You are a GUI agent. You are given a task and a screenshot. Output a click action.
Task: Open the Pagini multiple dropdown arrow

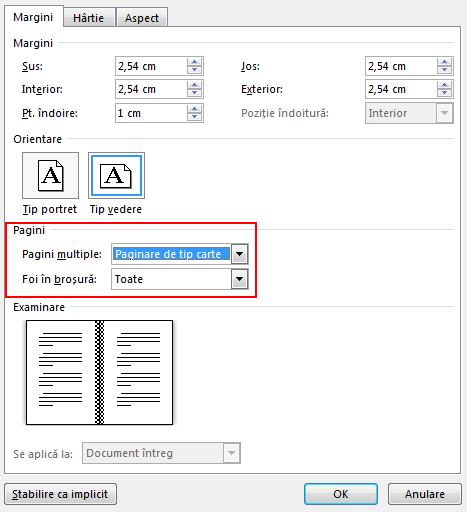pyautogui.click(x=240, y=254)
